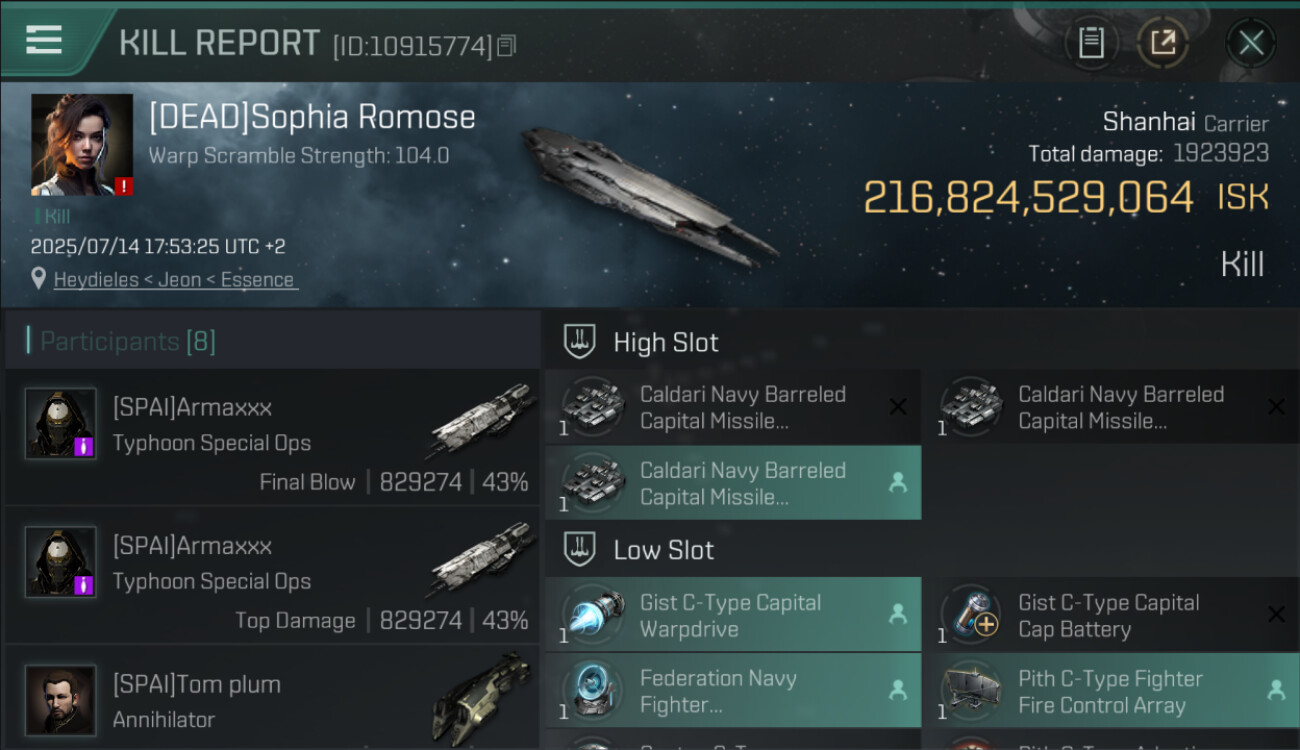Click the High Slot shield icon

(x=581, y=342)
